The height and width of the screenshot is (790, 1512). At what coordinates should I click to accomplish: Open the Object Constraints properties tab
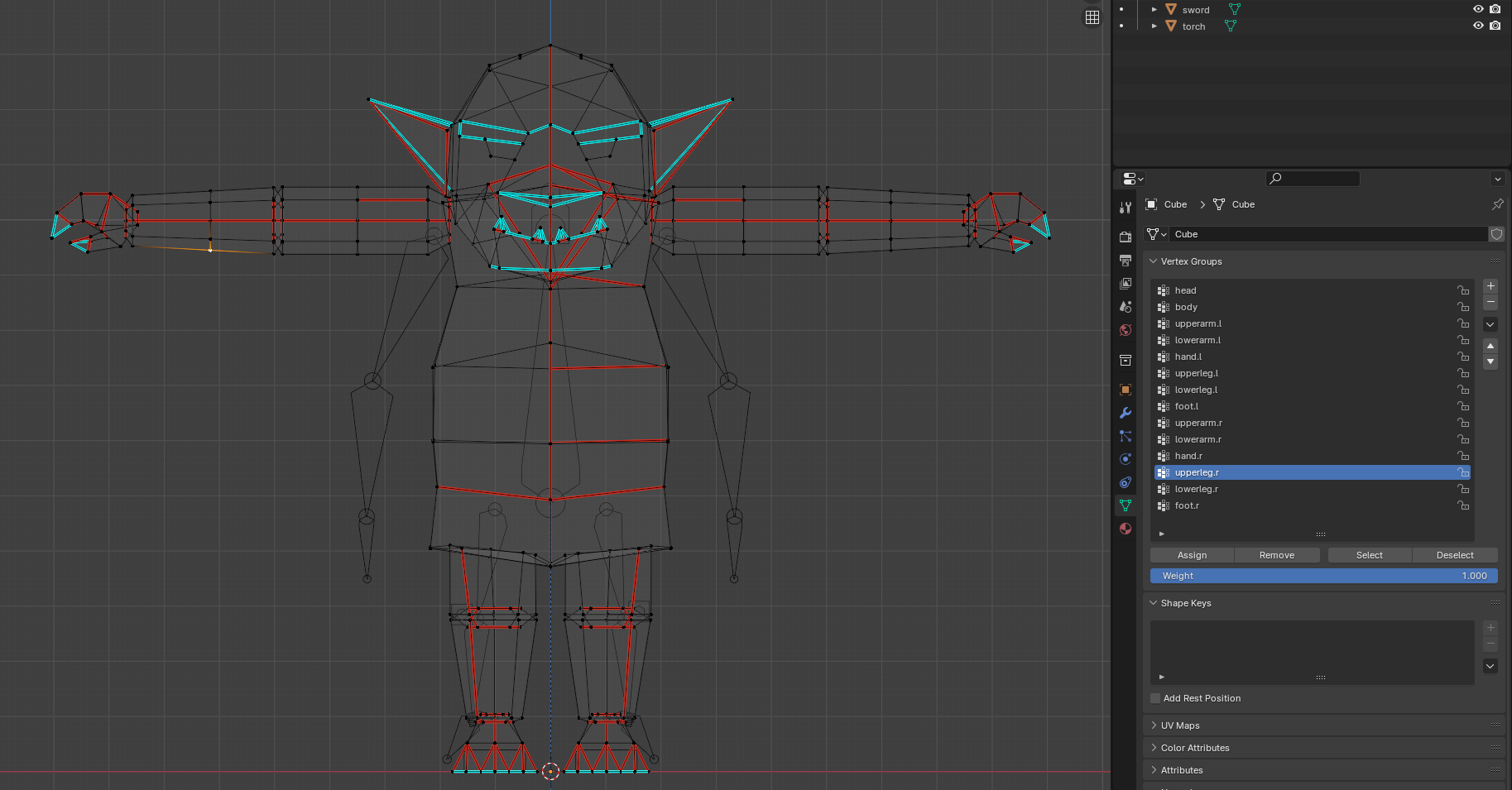1126,482
